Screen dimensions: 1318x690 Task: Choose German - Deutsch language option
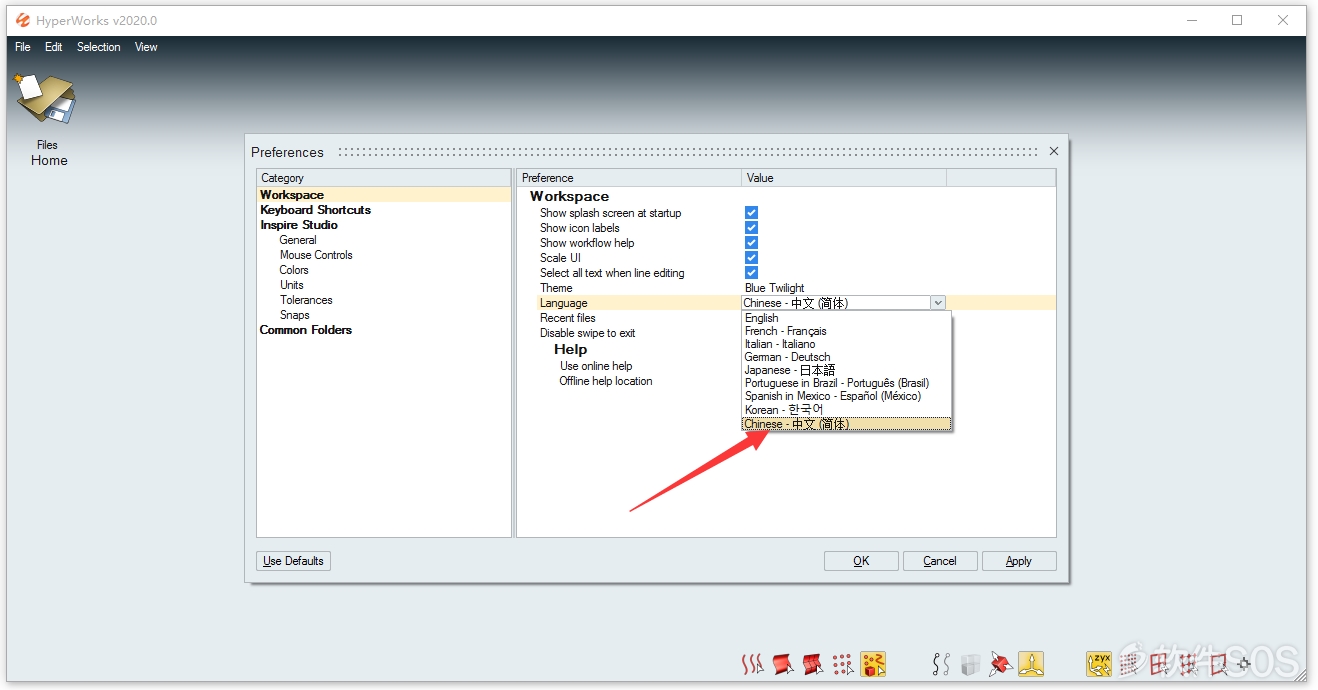tap(846, 357)
